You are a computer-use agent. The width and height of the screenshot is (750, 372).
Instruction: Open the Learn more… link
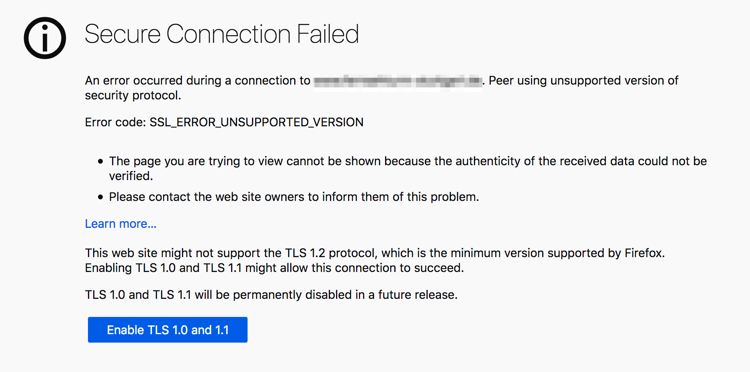coord(121,224)
